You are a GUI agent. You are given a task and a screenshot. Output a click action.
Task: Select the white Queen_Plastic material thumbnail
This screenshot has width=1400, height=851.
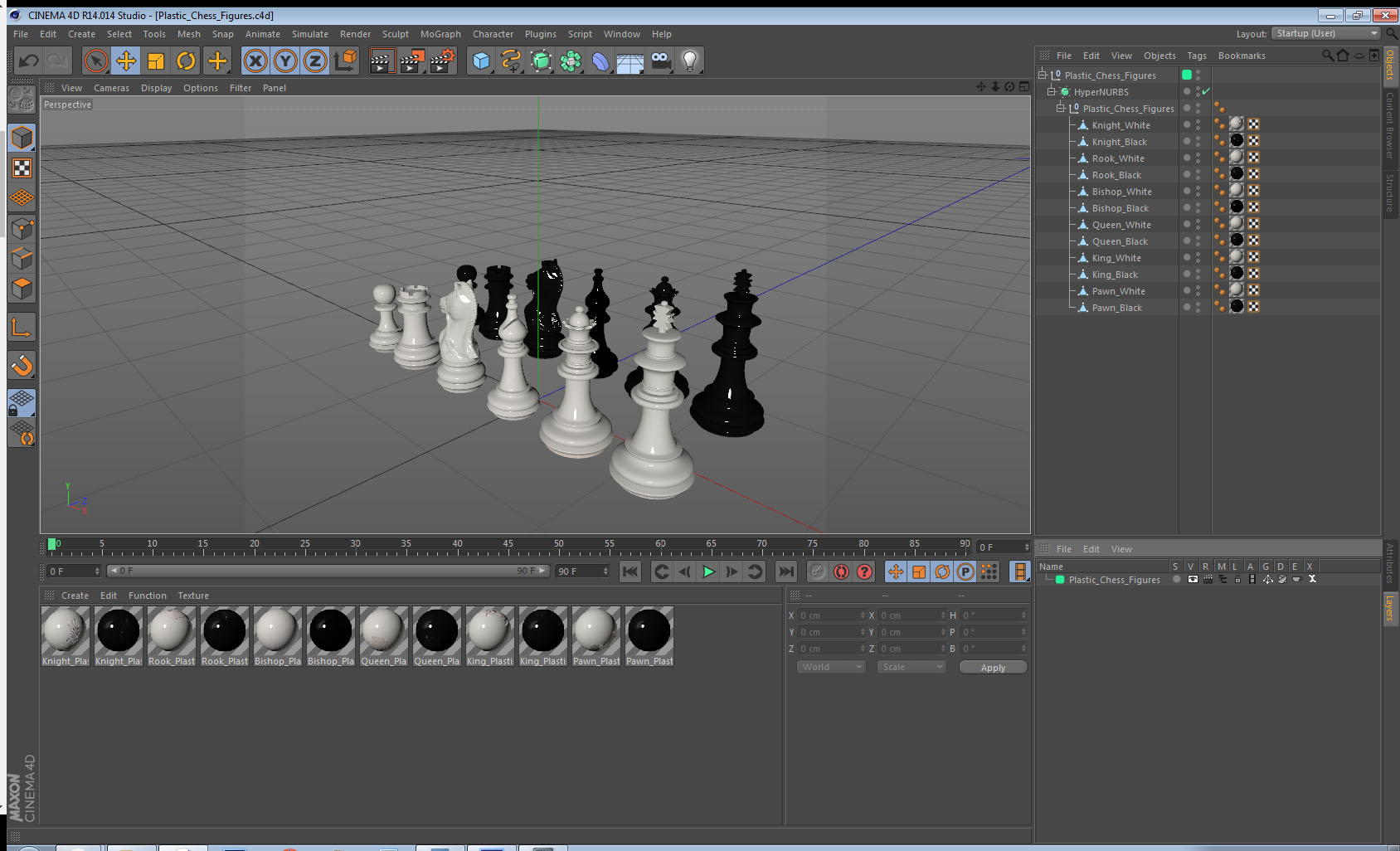tap(384, 636)
